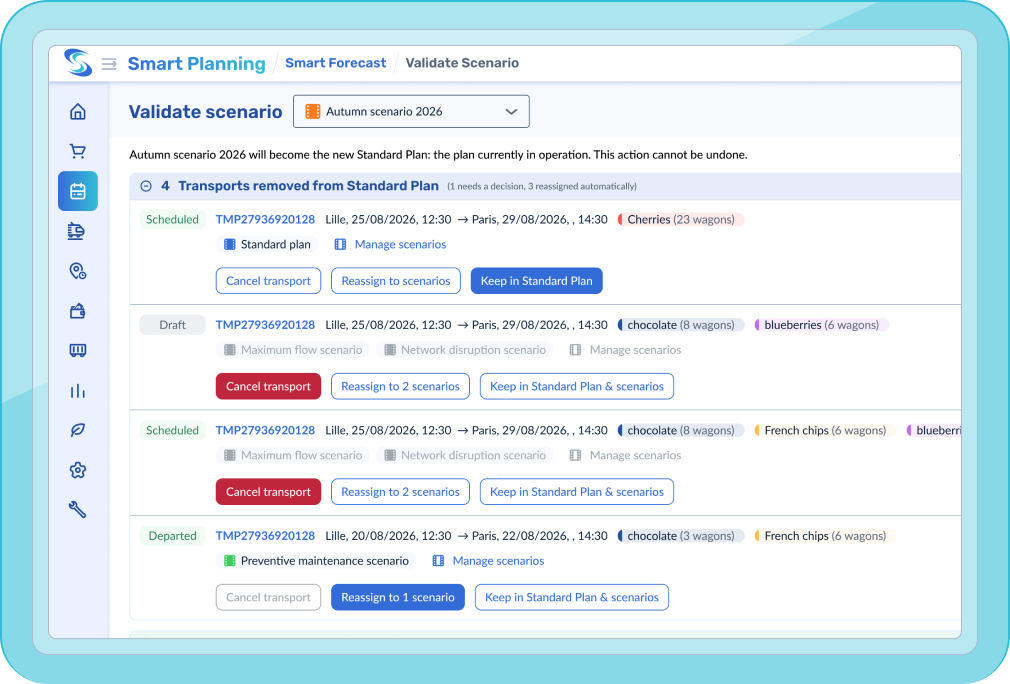This screenshot has width=1010, height=684.
Task: Click Manage scenarios link in Cherries row
Action: [x=401, y=245]
